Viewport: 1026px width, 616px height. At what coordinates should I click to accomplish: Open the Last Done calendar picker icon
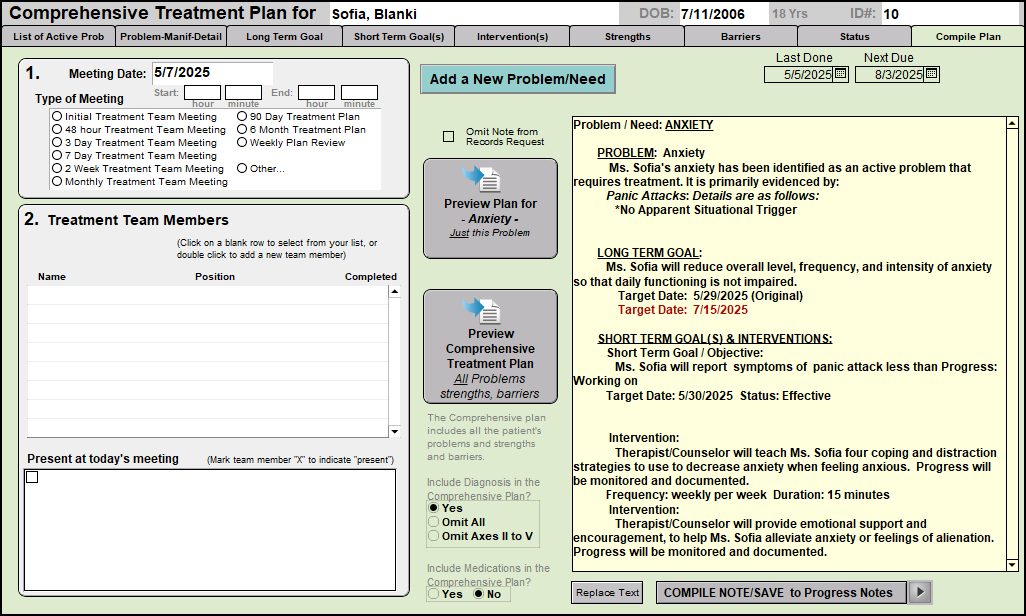tap(840, 74)
